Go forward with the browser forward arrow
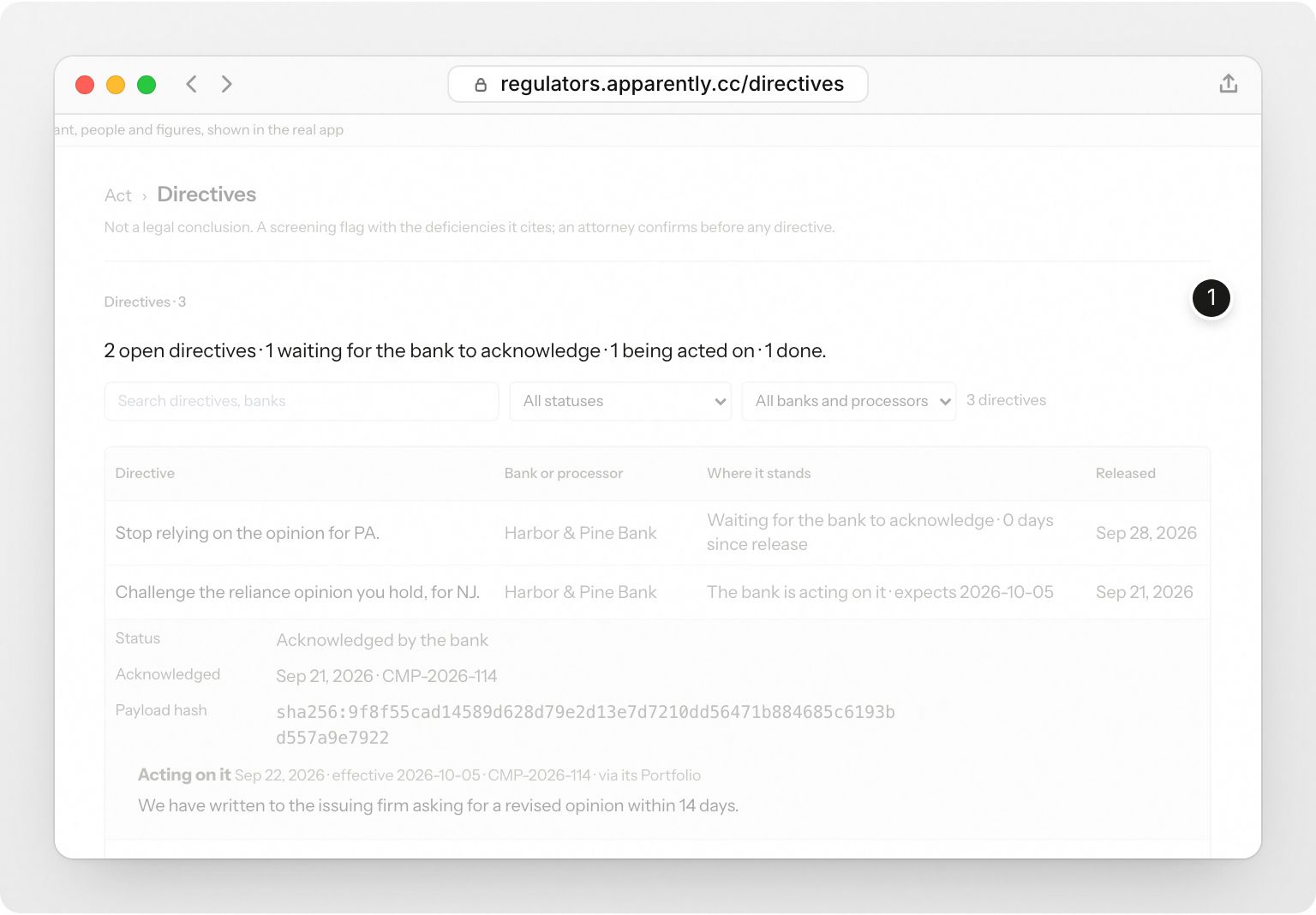The width and height of the screenshot is (1316, 915). click(x=226, y=84)
